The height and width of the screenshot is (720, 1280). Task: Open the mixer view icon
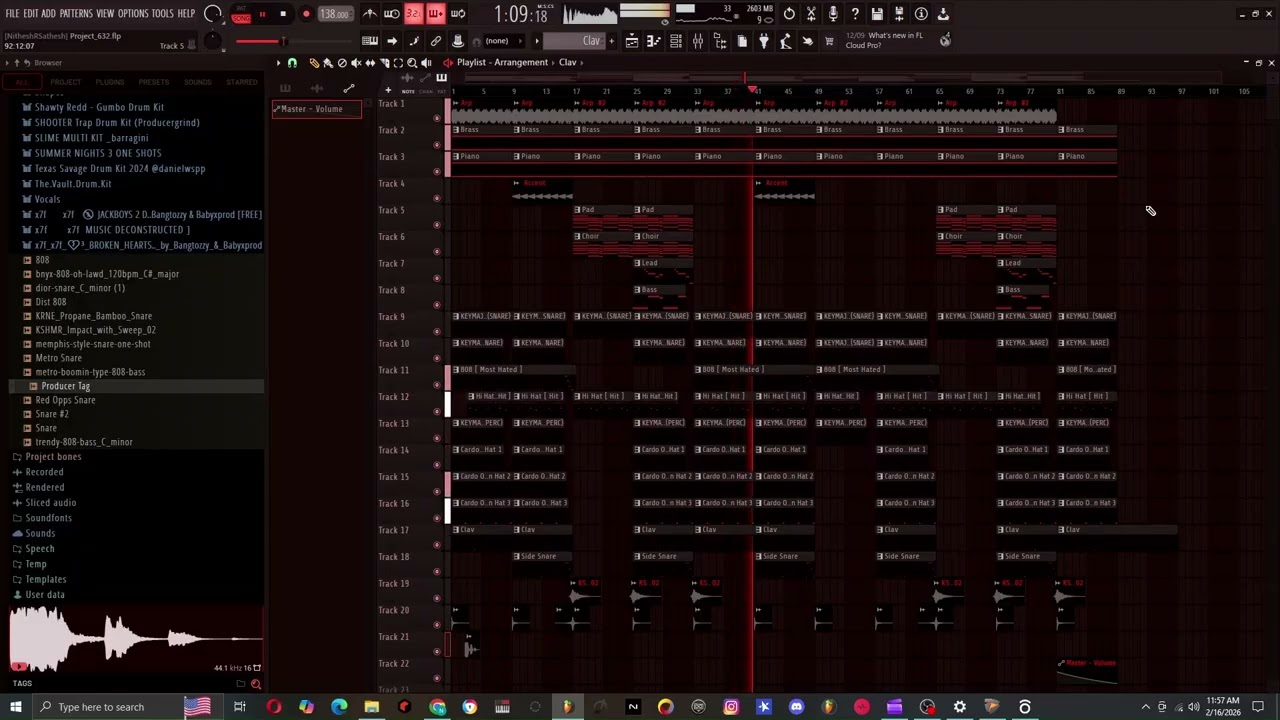(698, 41)
